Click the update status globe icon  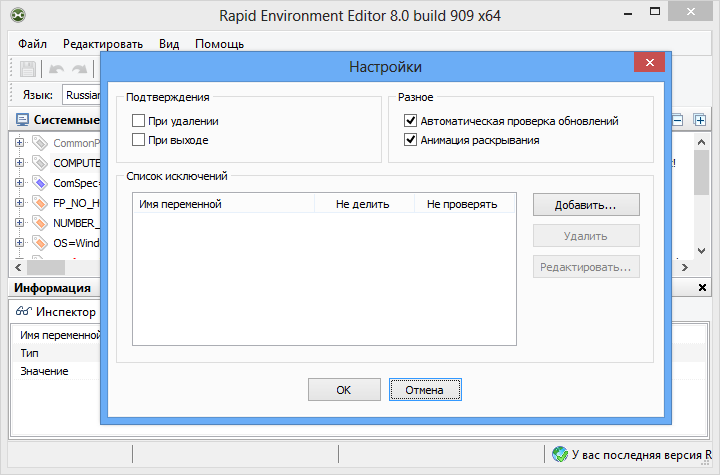pyautogui.click(x=560, y=454)
